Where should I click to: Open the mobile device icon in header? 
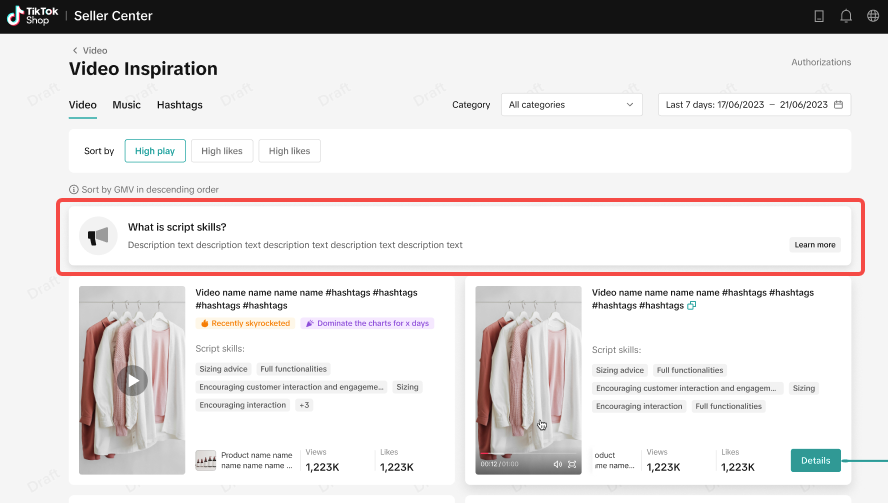(x=819, y=16)
